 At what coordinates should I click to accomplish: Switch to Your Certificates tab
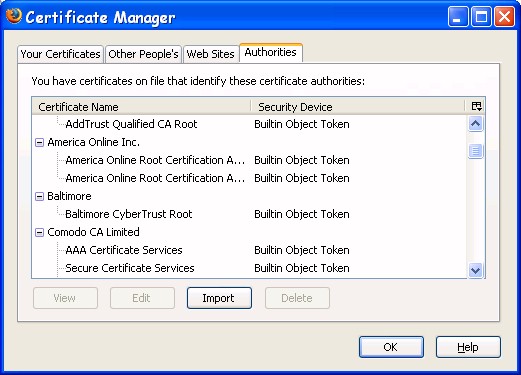click(60, 54)
